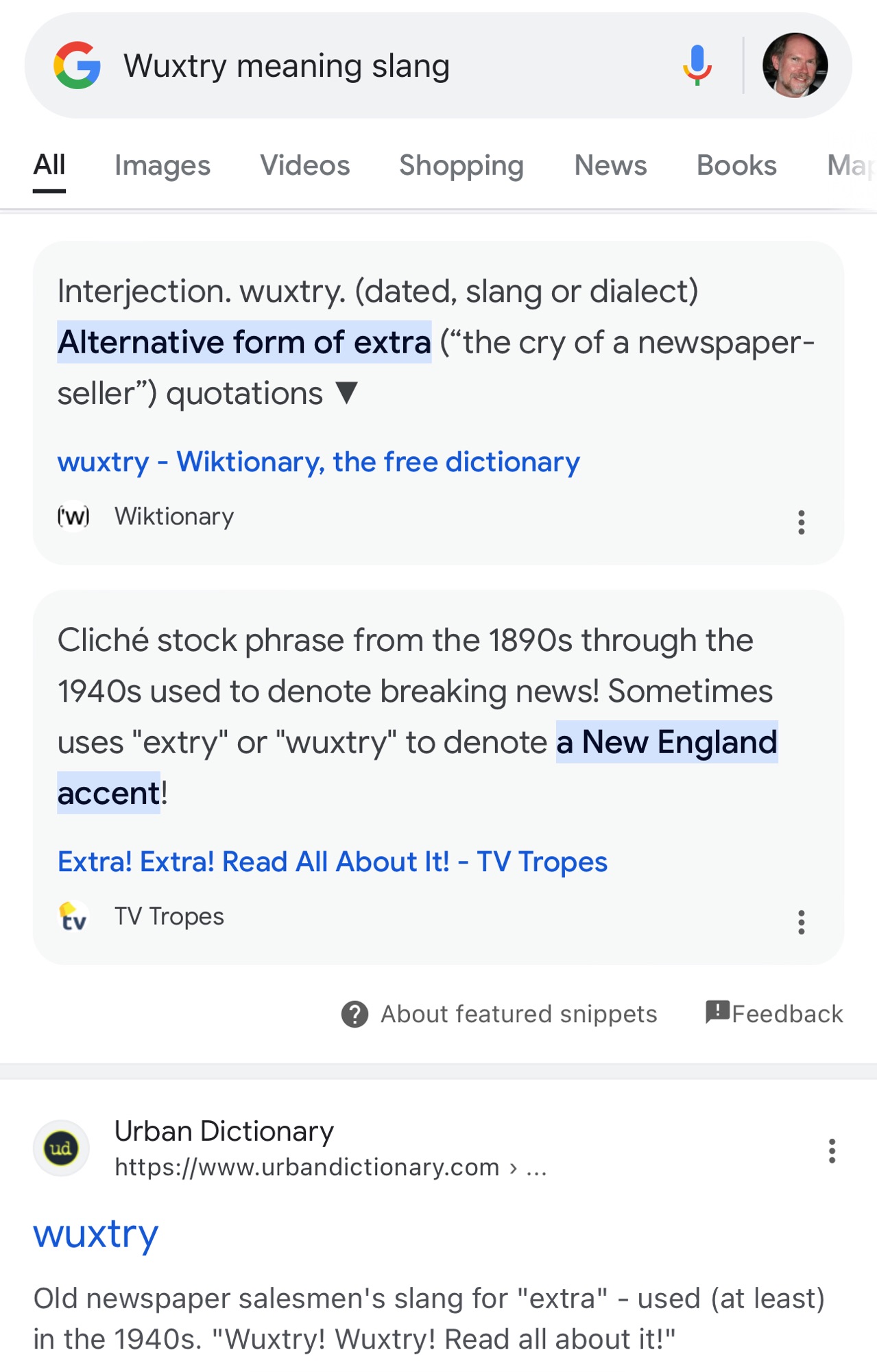
Task: Switch to the Images tab
Action: (163, 165)
